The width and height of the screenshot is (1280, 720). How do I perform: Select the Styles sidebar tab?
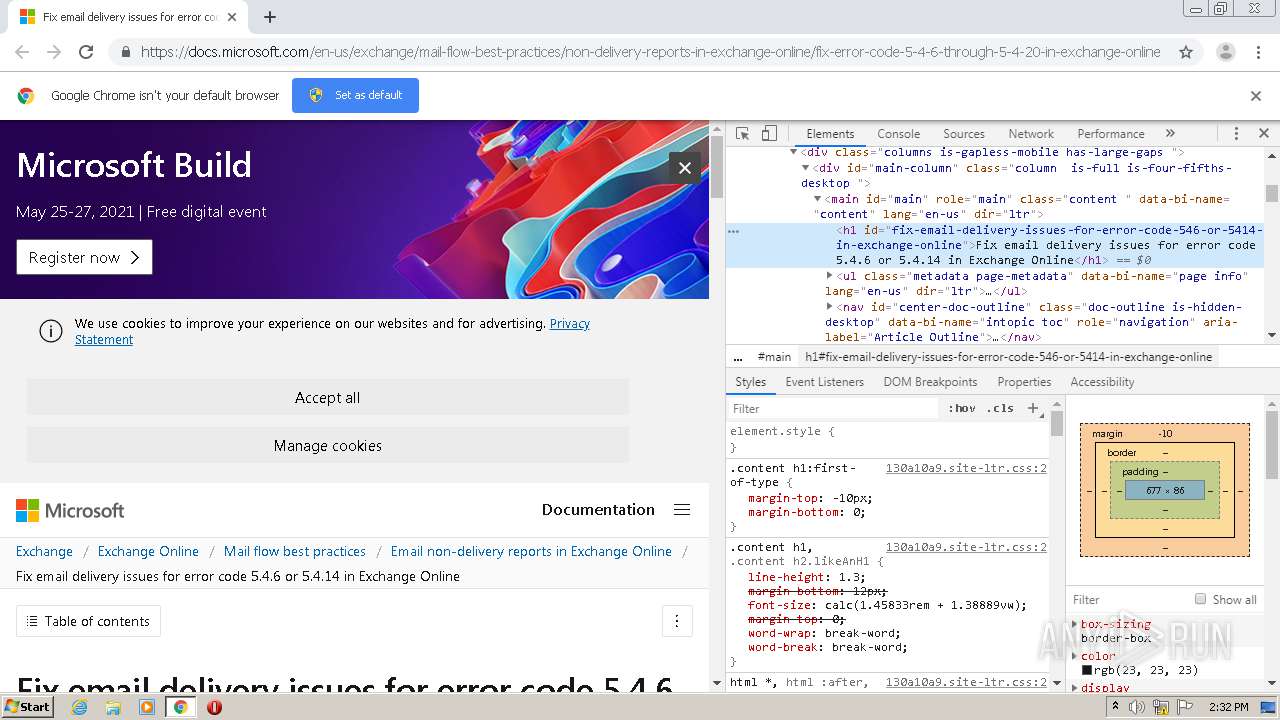pos(750,382)
